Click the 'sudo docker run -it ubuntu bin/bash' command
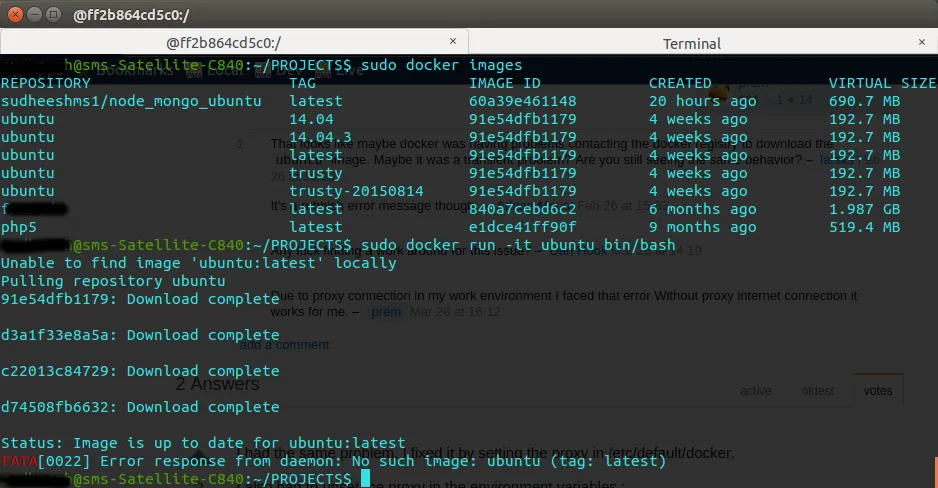Viewport: 938px width, 488px height. [x=518, y=245]
